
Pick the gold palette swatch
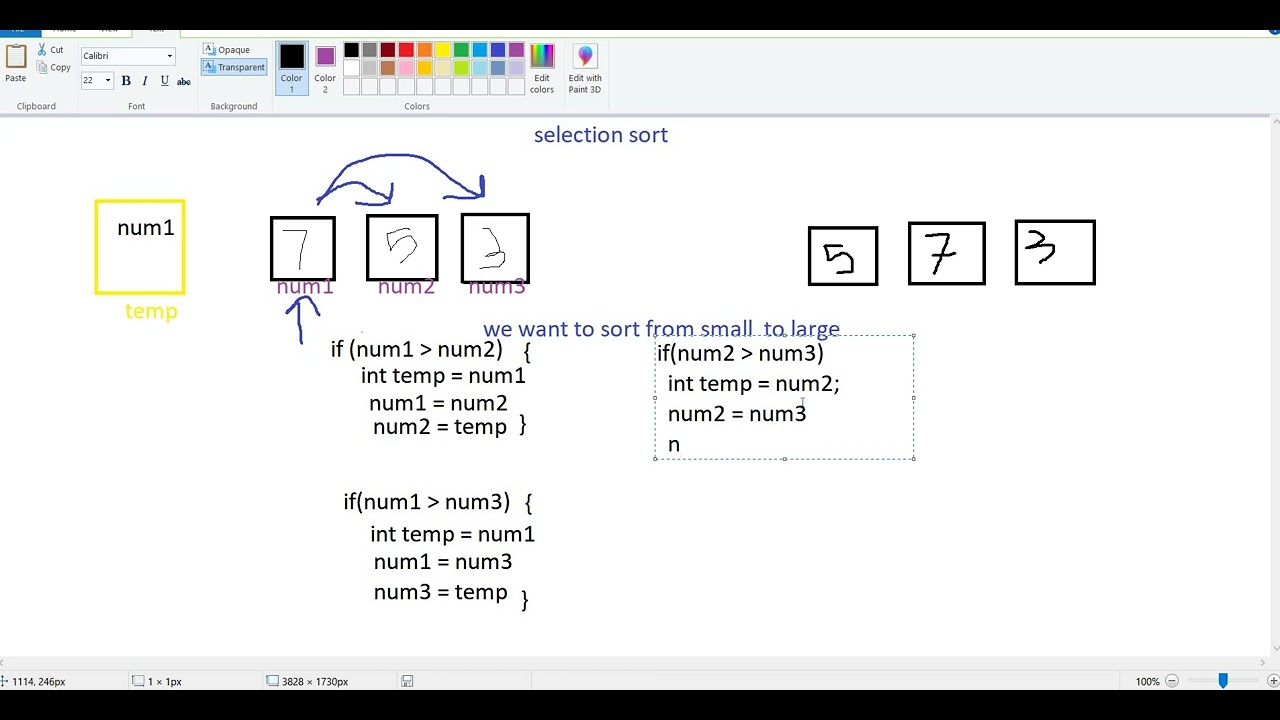pos(424,68)
